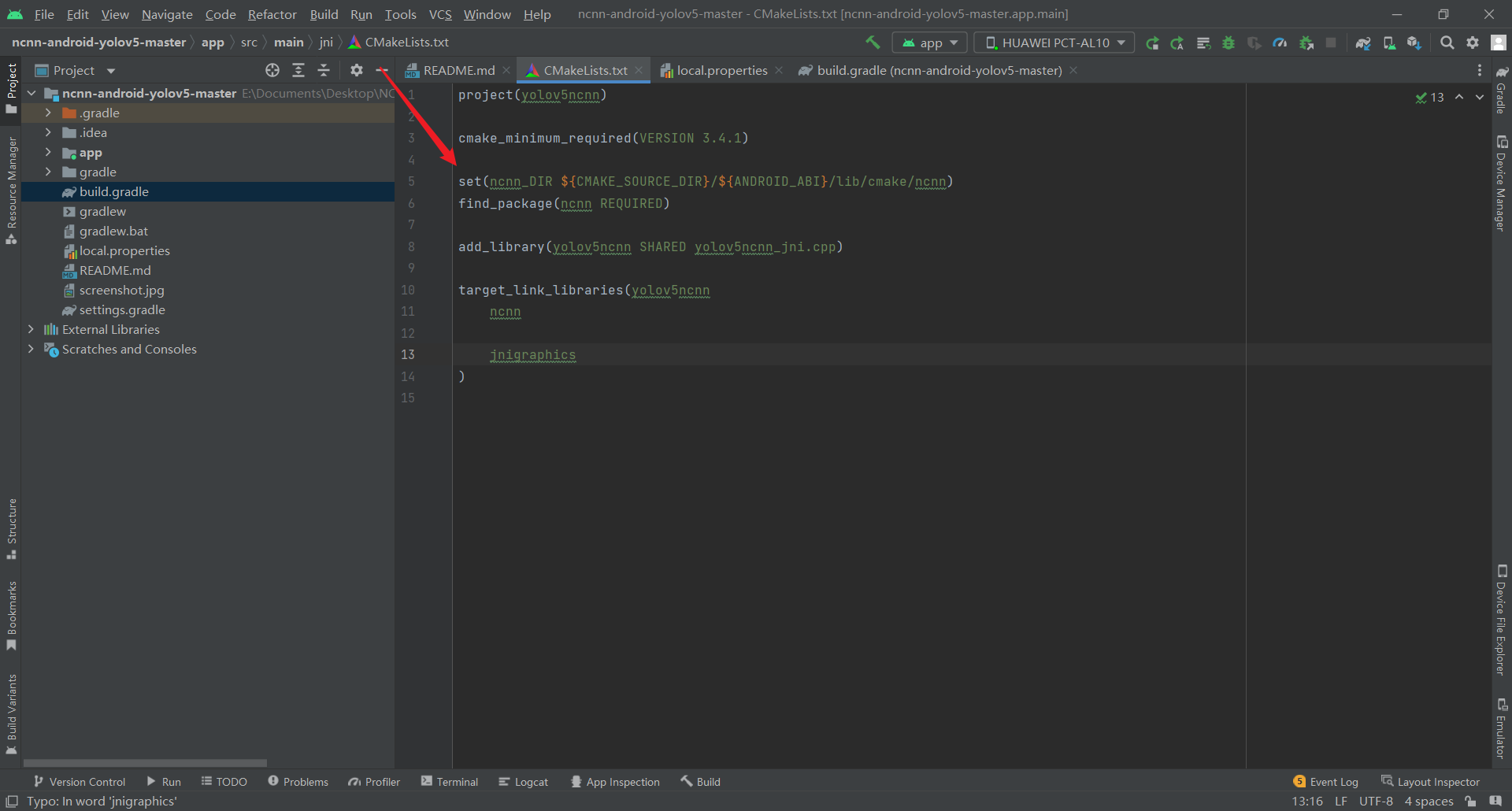Debug the app configuration
Viewport: 1512px width, 811px height.
pos(1228,43)
